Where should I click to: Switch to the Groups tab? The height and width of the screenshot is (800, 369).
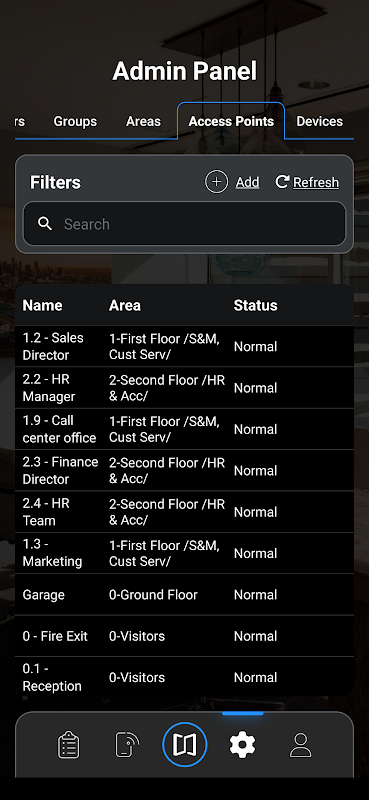(75, 121)
